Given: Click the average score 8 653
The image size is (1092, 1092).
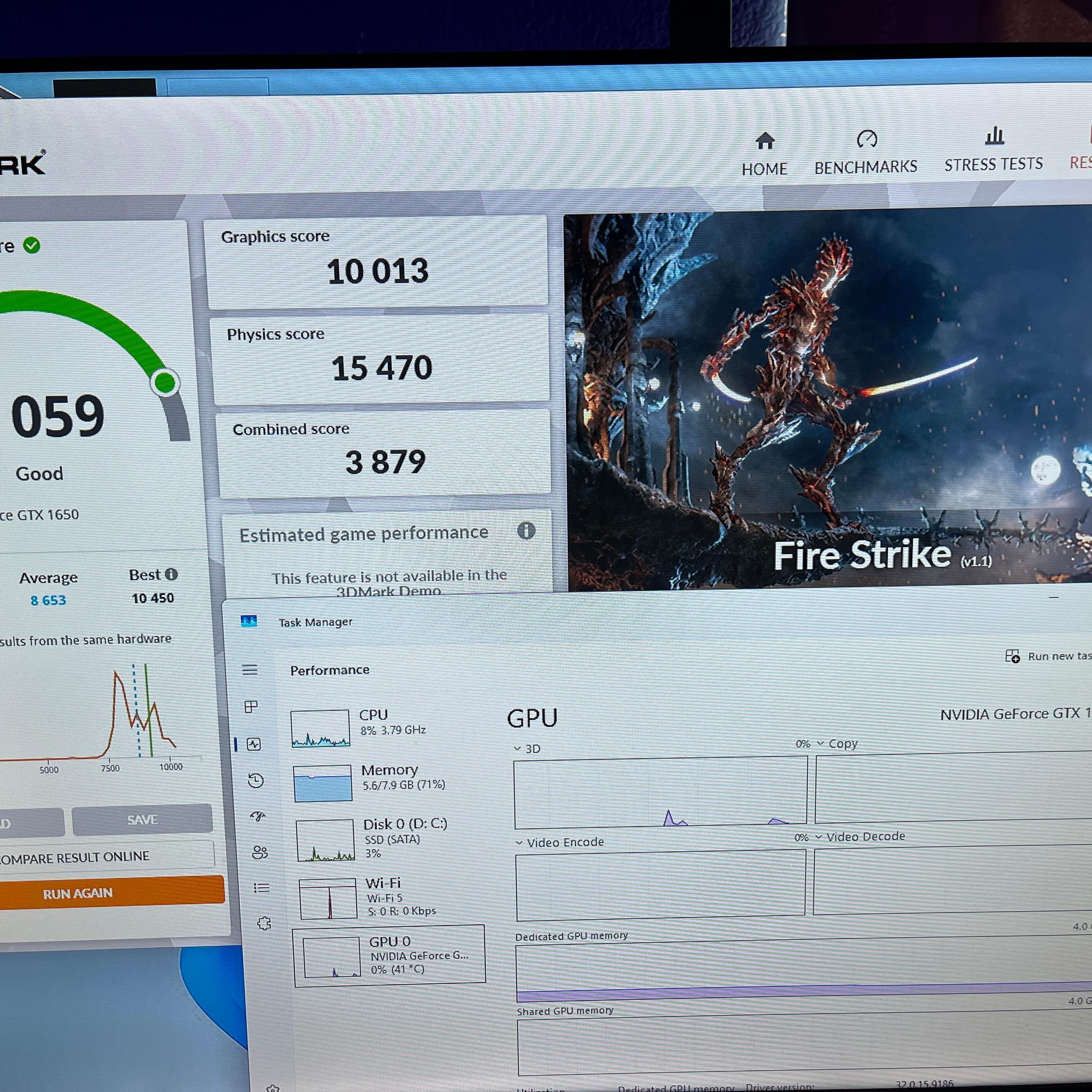Looking at the screenshot, I should pyautogui.click(x=48, y=600).
